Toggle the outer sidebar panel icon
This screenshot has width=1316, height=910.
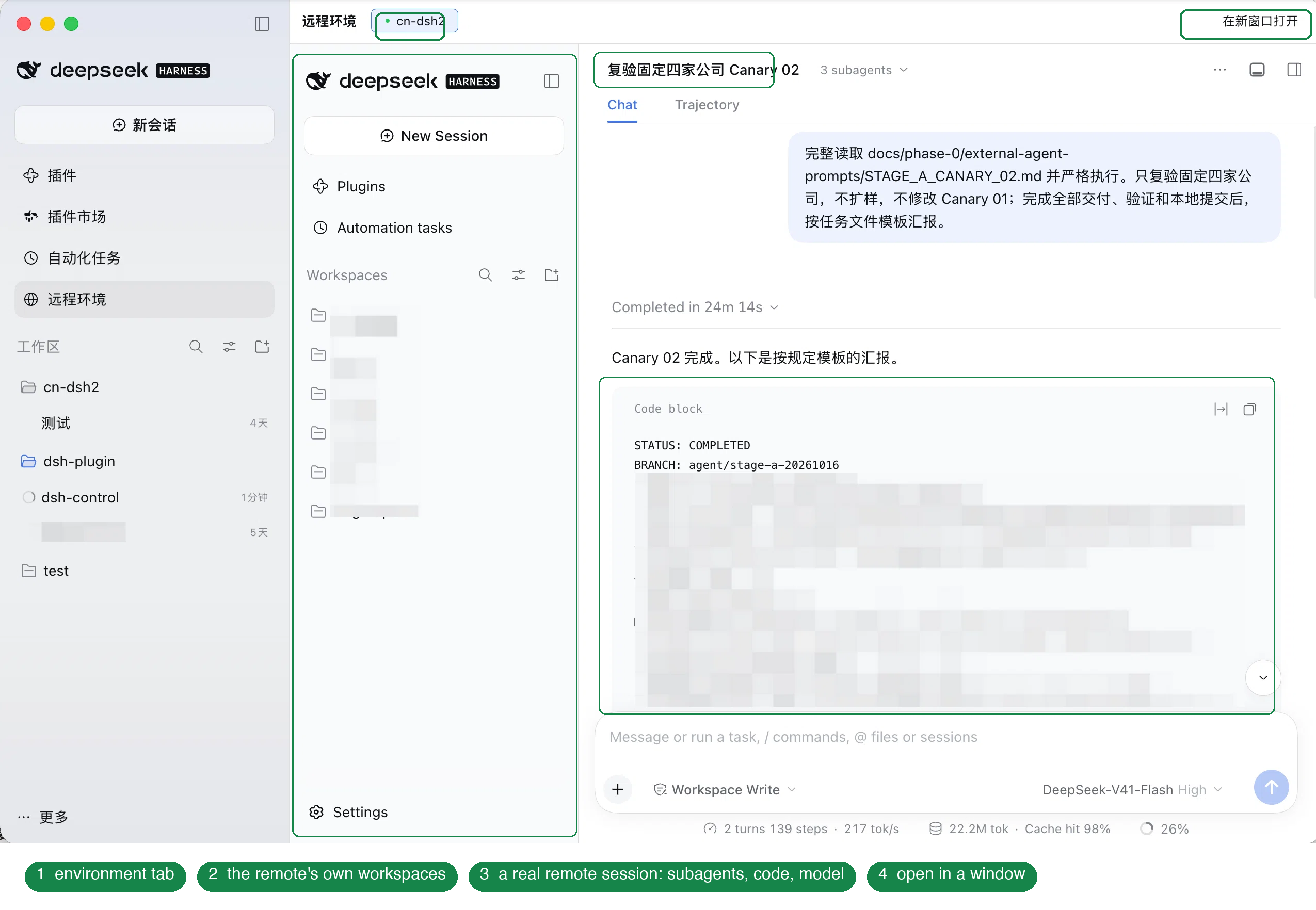pos(262,23)
